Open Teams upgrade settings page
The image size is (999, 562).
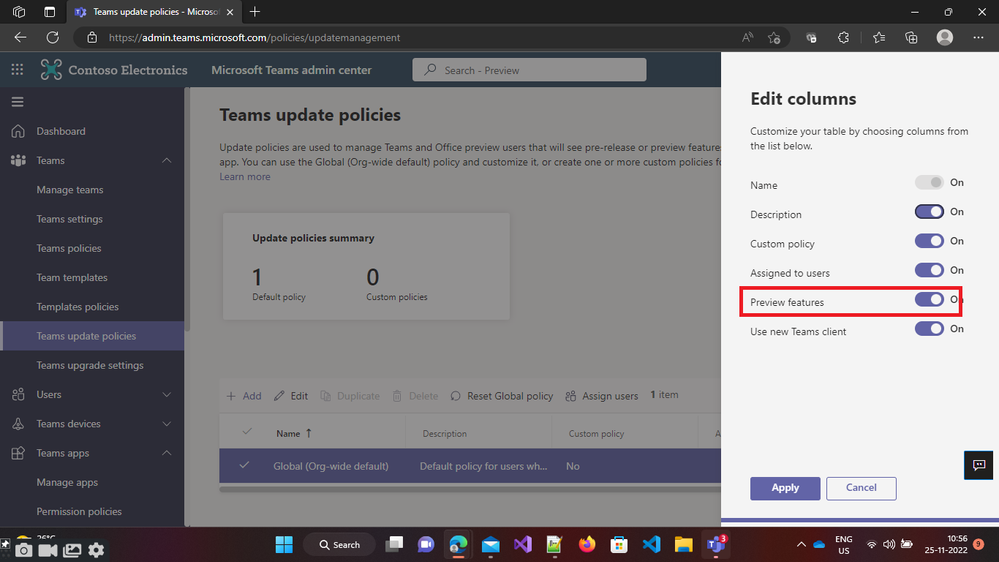click(x=90, y=366)
